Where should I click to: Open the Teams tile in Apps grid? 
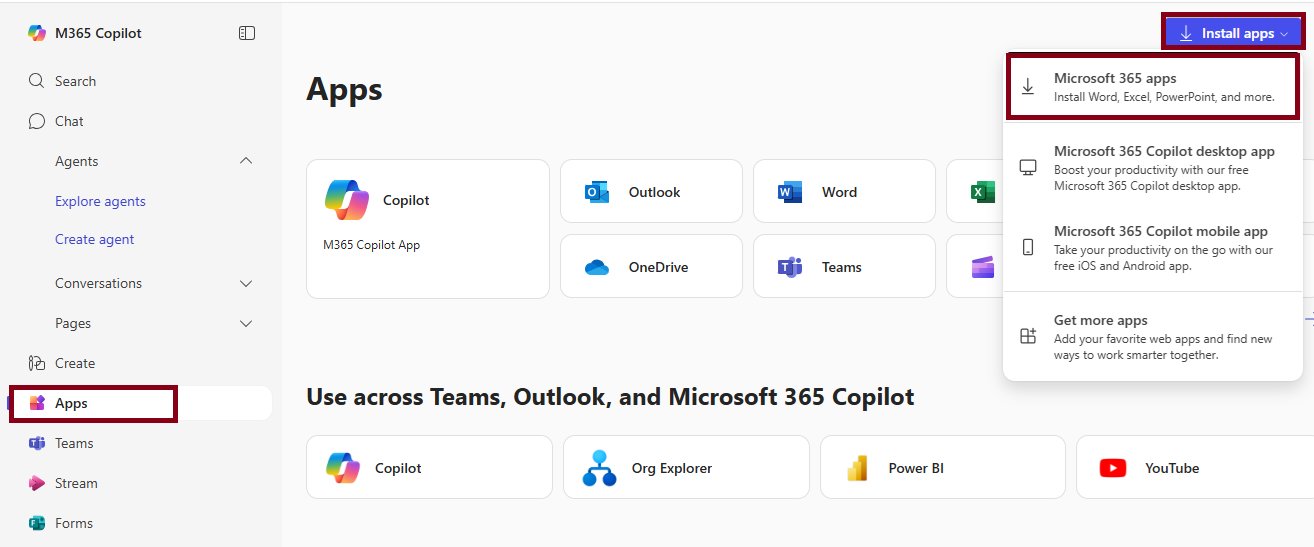pyautogui.click(x=843, y=266)
